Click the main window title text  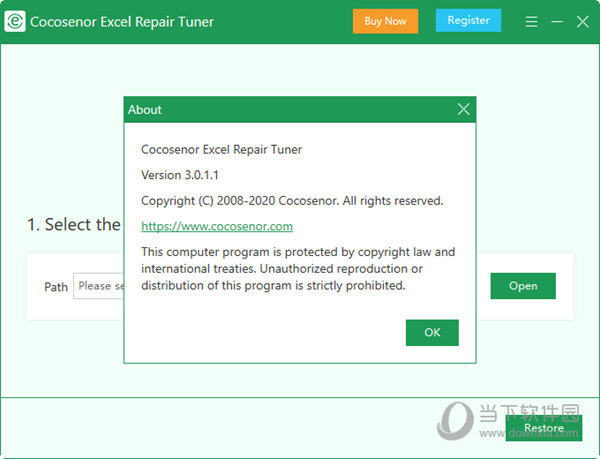pyautogui.click(x=122, y=22)
